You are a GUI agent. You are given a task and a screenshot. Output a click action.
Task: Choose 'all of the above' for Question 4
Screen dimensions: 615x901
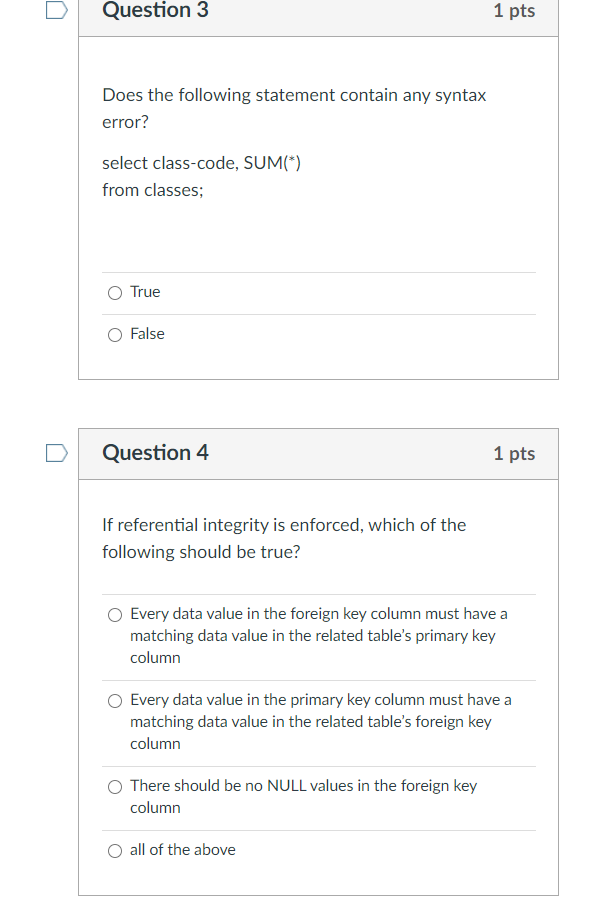coord(115,850)
